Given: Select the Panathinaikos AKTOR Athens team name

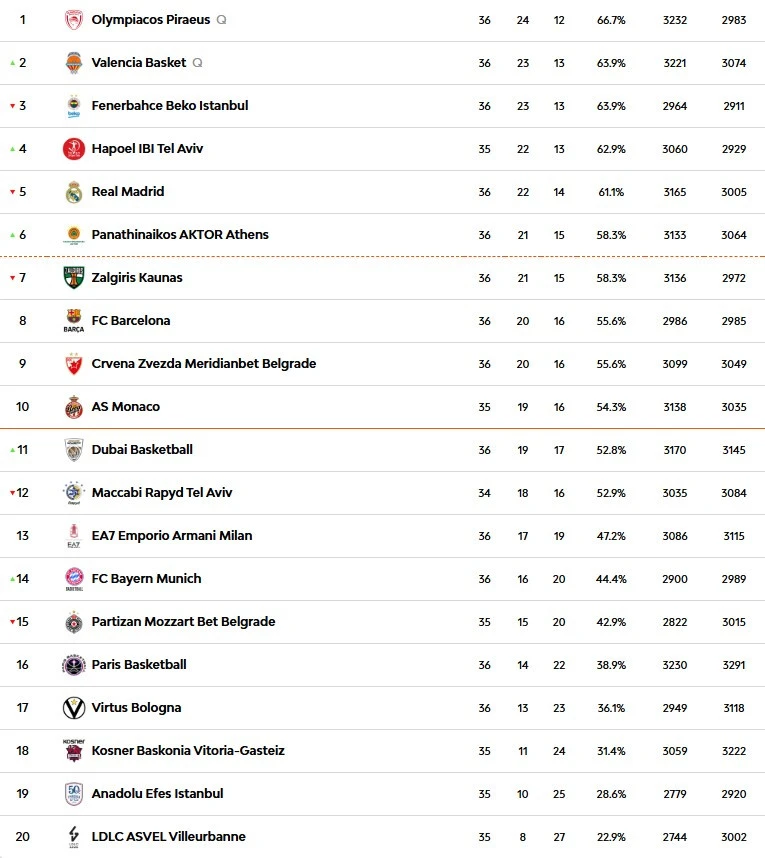Looking at the screenshot, I should pos(180,235).
